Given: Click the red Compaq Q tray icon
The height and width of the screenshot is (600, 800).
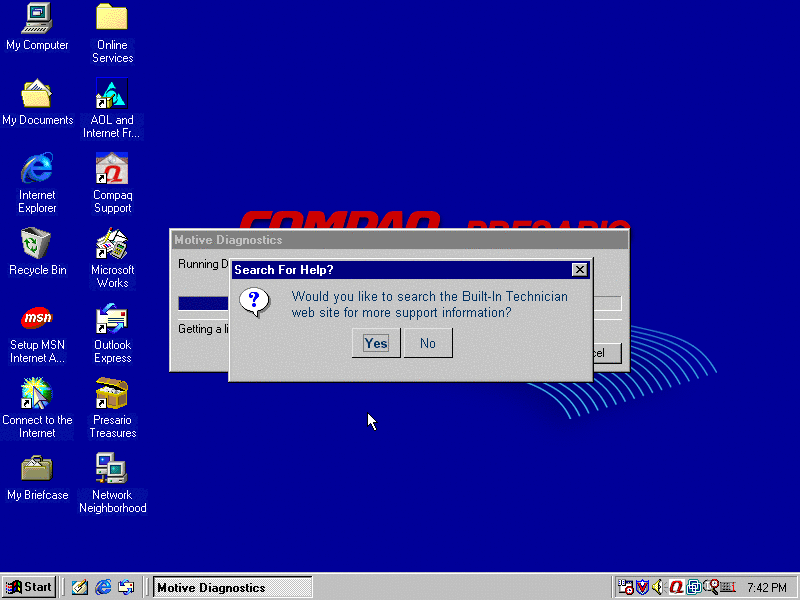Looking at the screenshot, I should point(677,587).
